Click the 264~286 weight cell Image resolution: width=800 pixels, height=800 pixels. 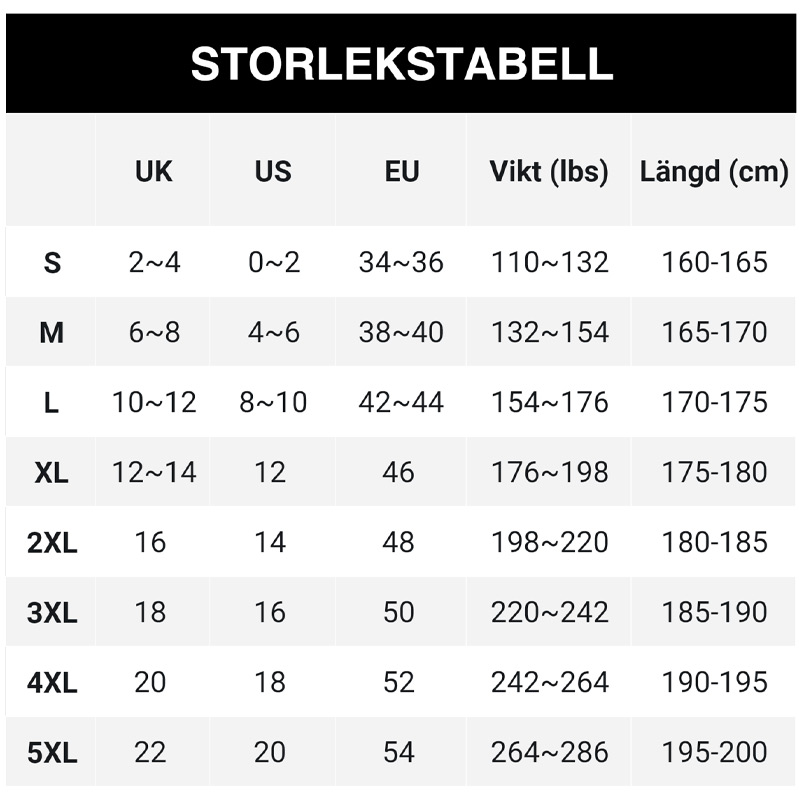pyautogui.click(x=549, y=752)
